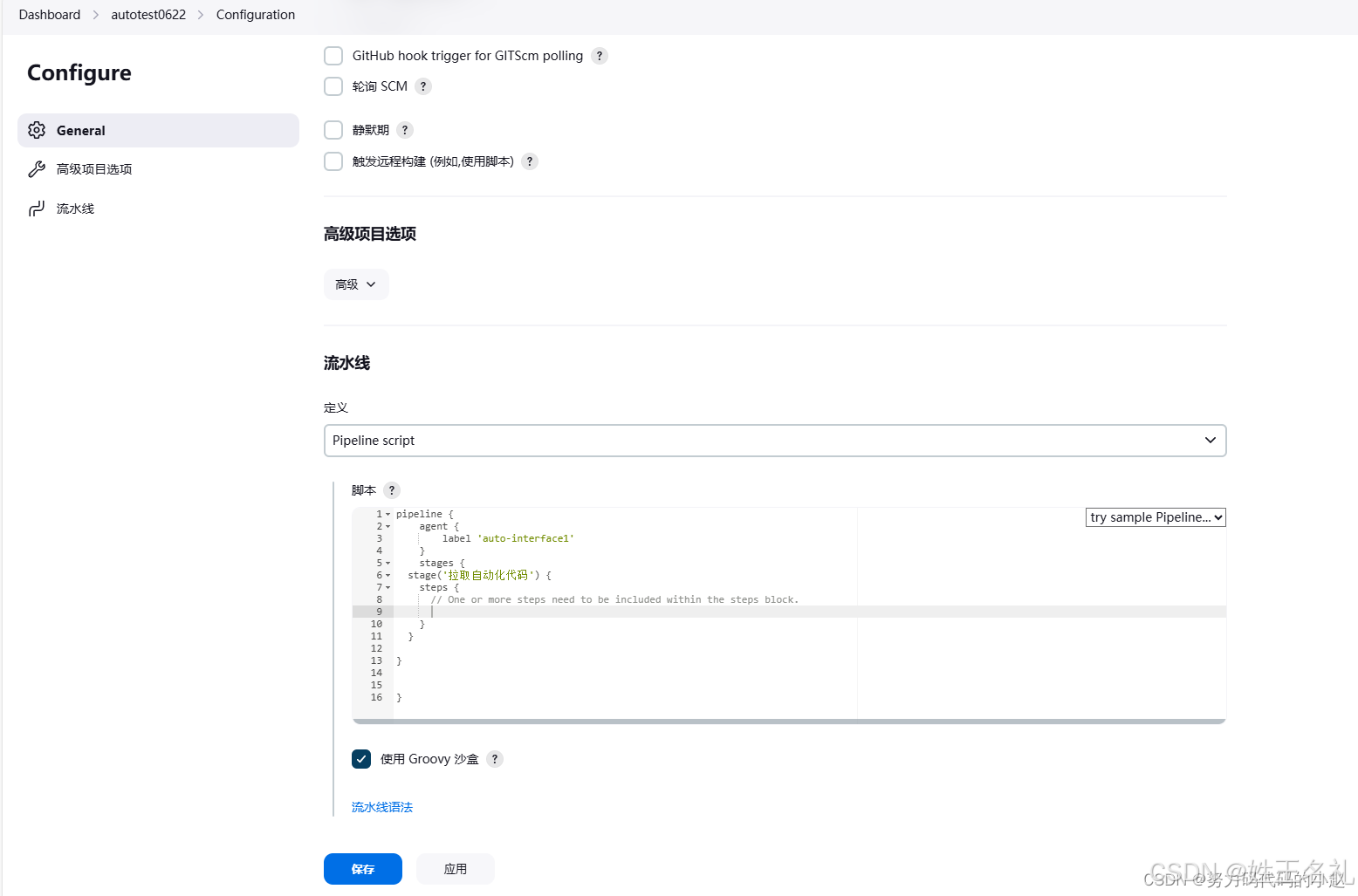Open help icon next to 静默期
The height and width of the screenshot is (896, 1358).
(405, 130)
